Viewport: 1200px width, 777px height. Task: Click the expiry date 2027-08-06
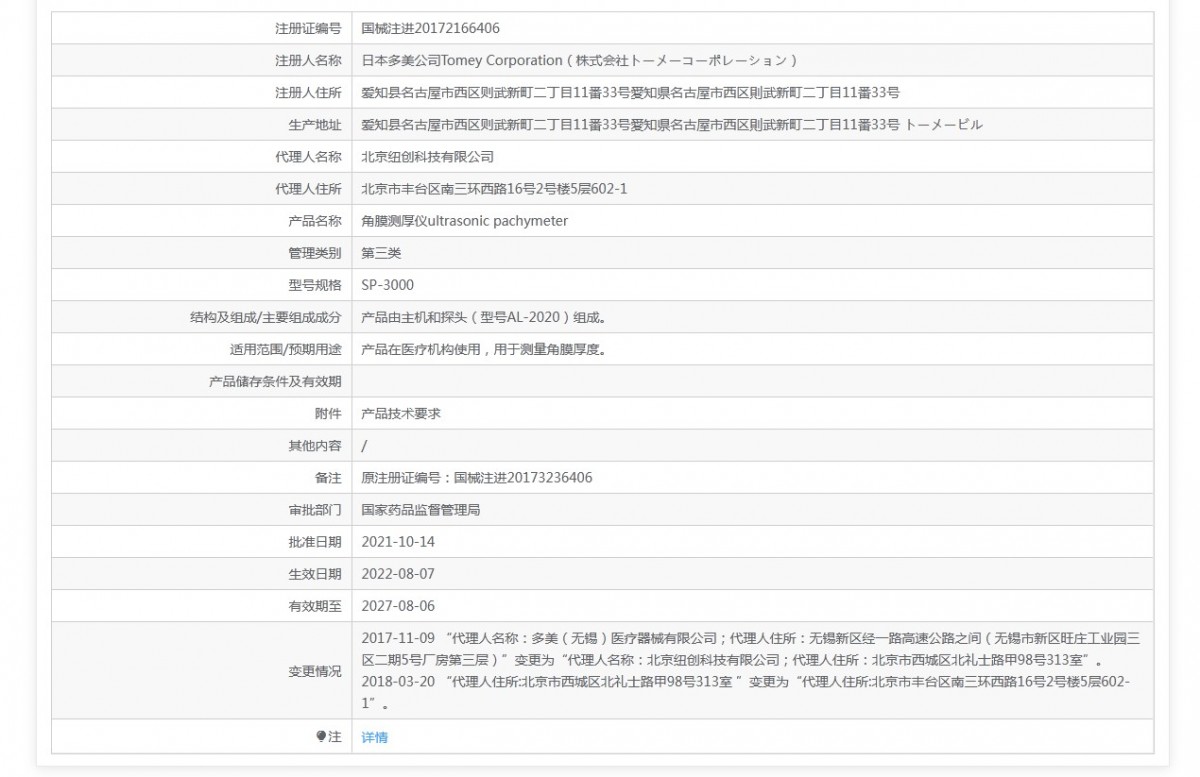398,606
